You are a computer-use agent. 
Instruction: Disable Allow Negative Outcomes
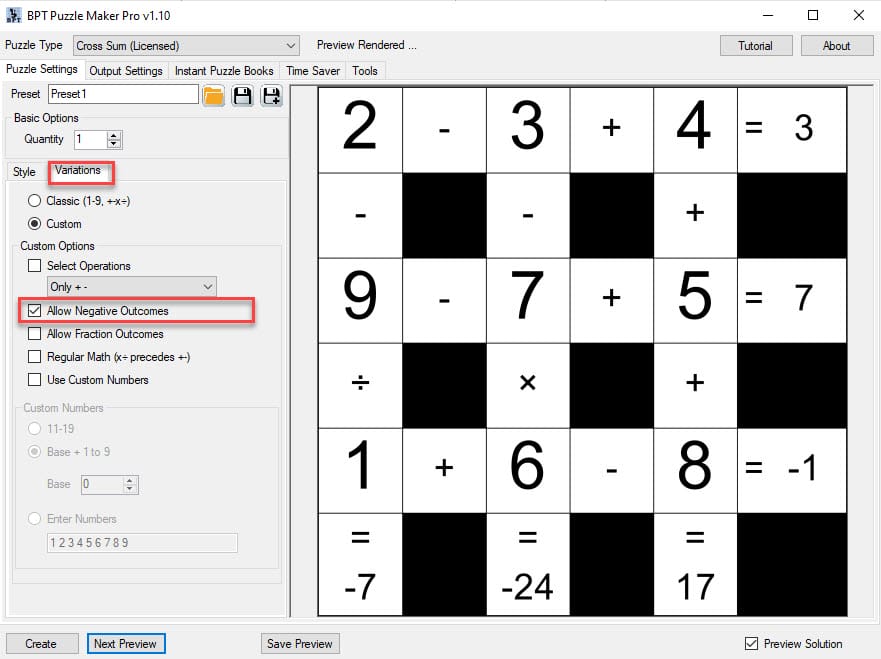37,310
